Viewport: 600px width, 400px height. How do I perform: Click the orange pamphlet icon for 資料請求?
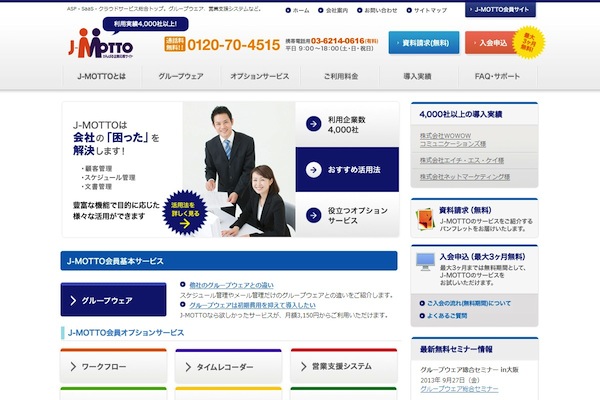pyautogui.click(x=425, y=219)
